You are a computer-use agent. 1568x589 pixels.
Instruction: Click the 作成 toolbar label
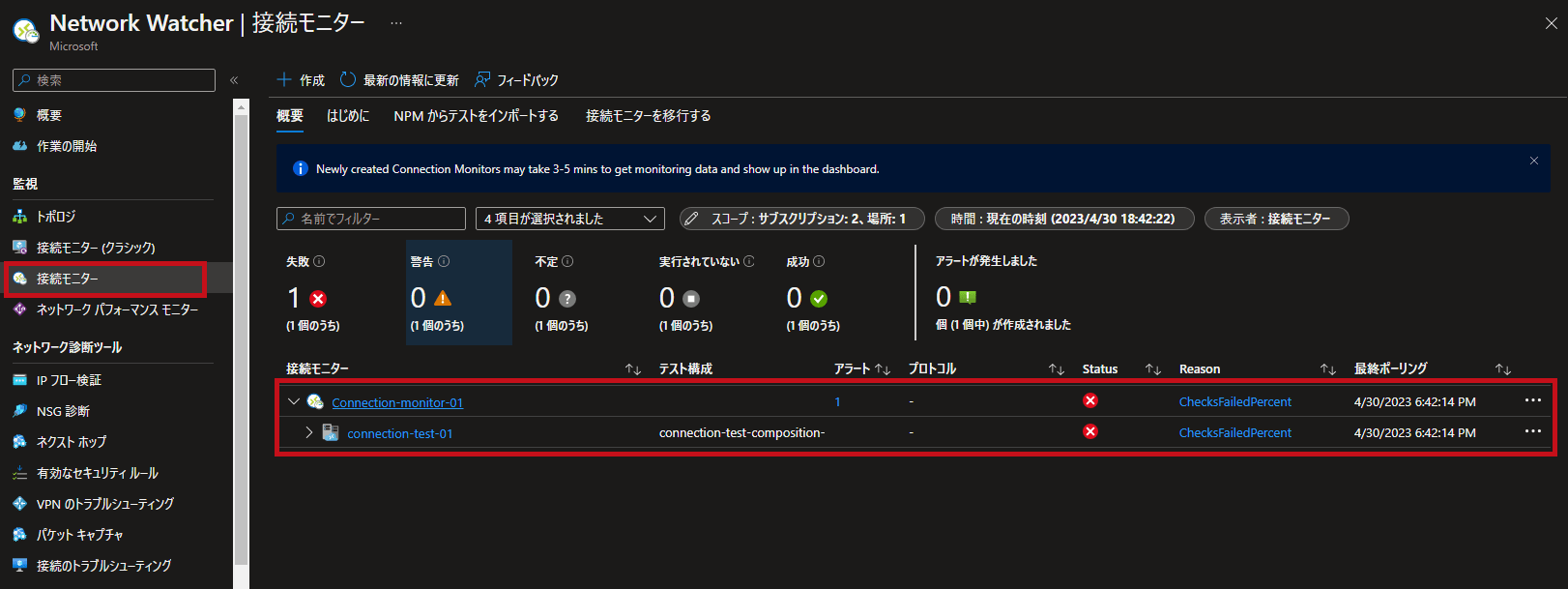coord(312,80)
